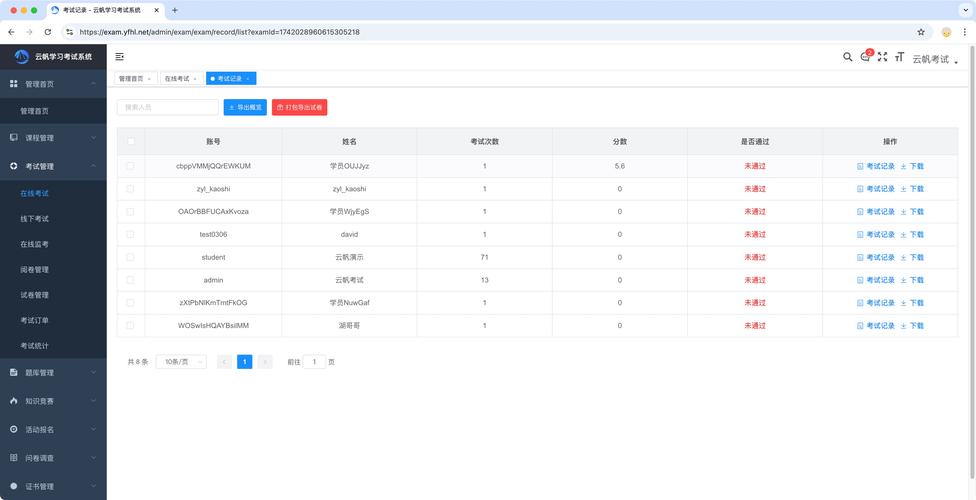Reload the page in the browser
The width and height of the screenshot is (976, 500).
coord(47,32)
